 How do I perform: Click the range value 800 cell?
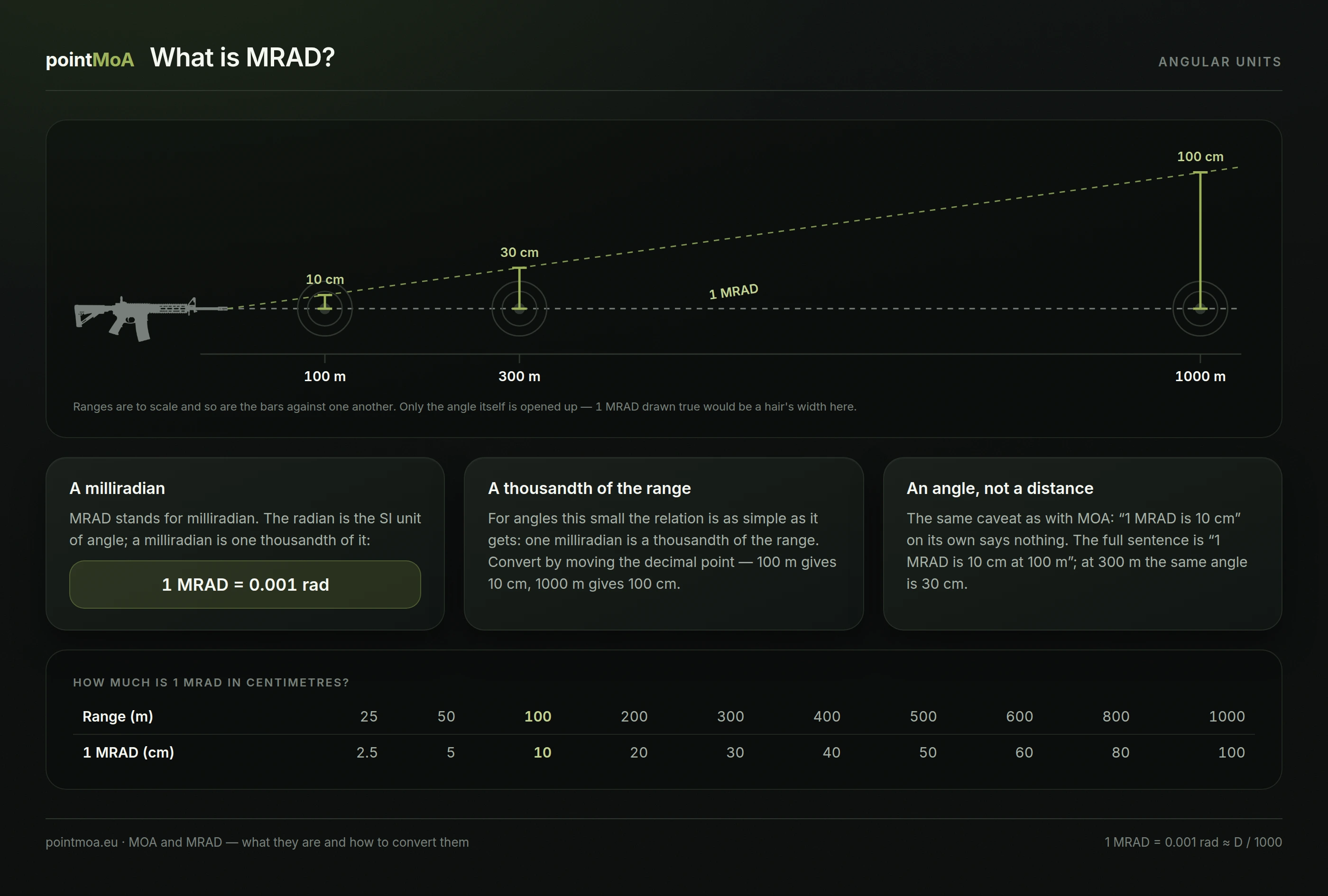[1116, 717]
